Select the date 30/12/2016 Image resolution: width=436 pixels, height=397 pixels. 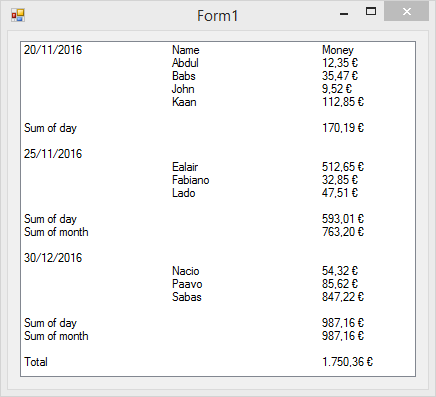pyautogui.click(x=53, y=258)
